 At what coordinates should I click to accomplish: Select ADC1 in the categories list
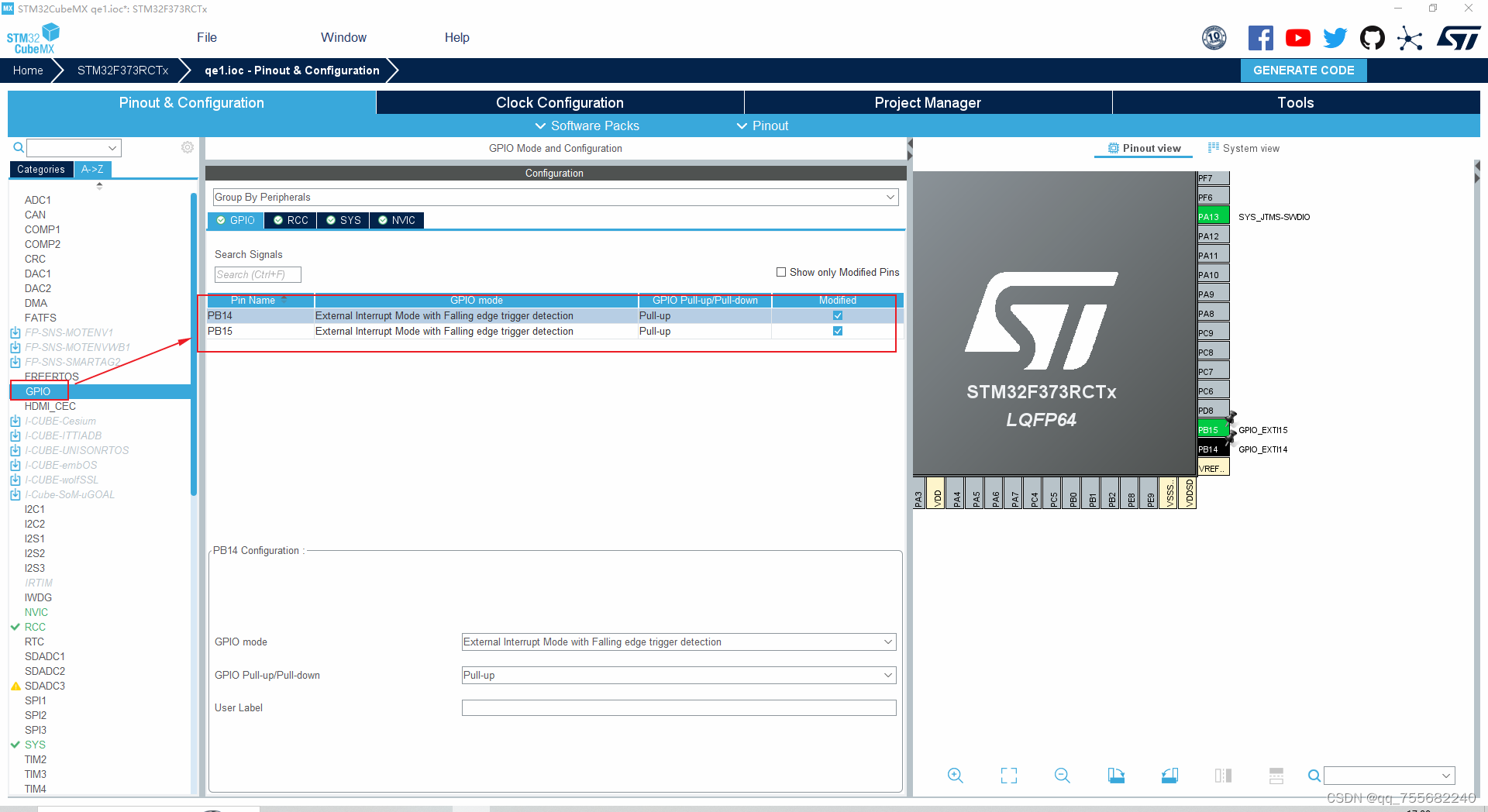(x=38, y=200)
